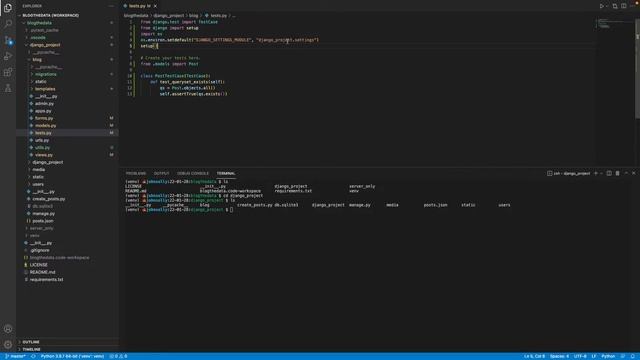
Task: Split the terminal pane
Action: click(x=609, y=173)
